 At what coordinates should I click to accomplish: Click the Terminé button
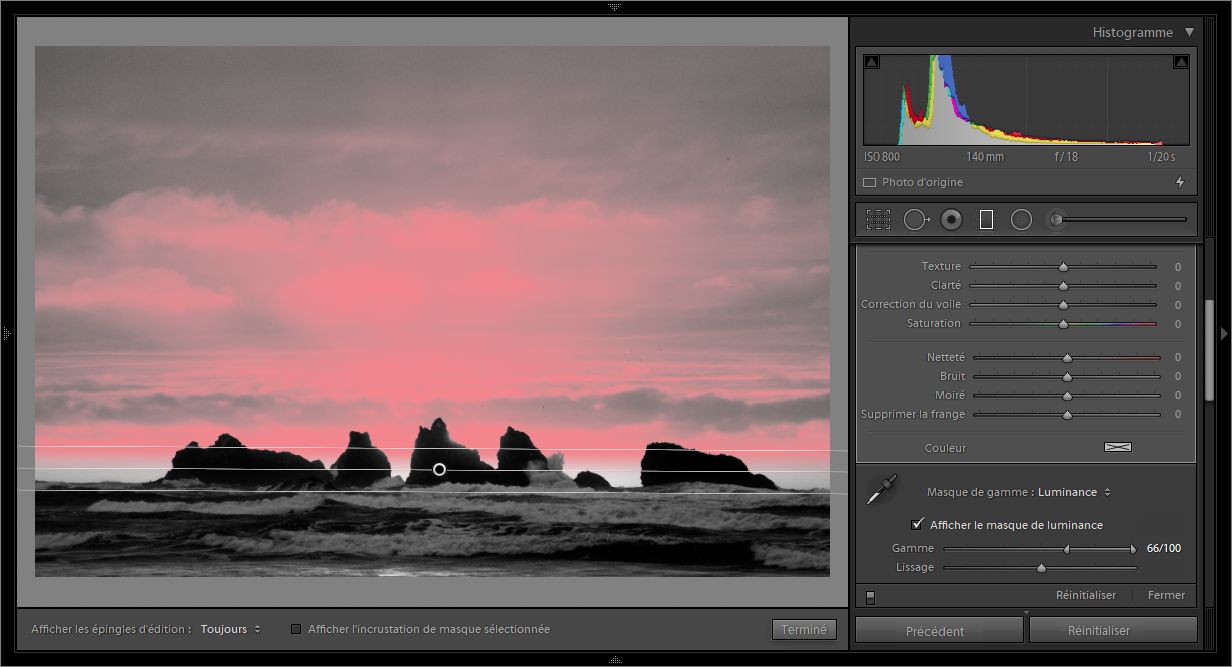804,629
